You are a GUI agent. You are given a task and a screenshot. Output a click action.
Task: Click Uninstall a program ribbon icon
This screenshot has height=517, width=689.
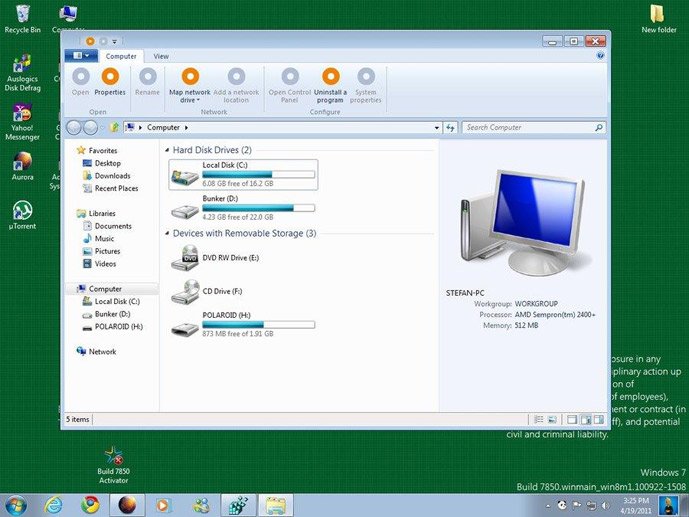(330, 76)
